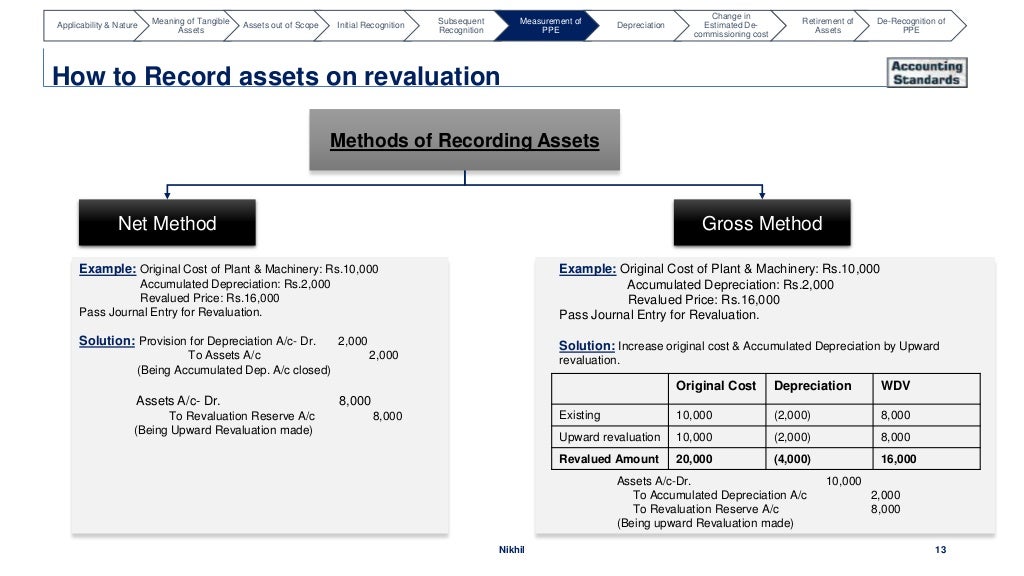Click '(Being Upward Revaluation made)' narration under Net Method
1024x576 pixels.
(x=223, y=430)
